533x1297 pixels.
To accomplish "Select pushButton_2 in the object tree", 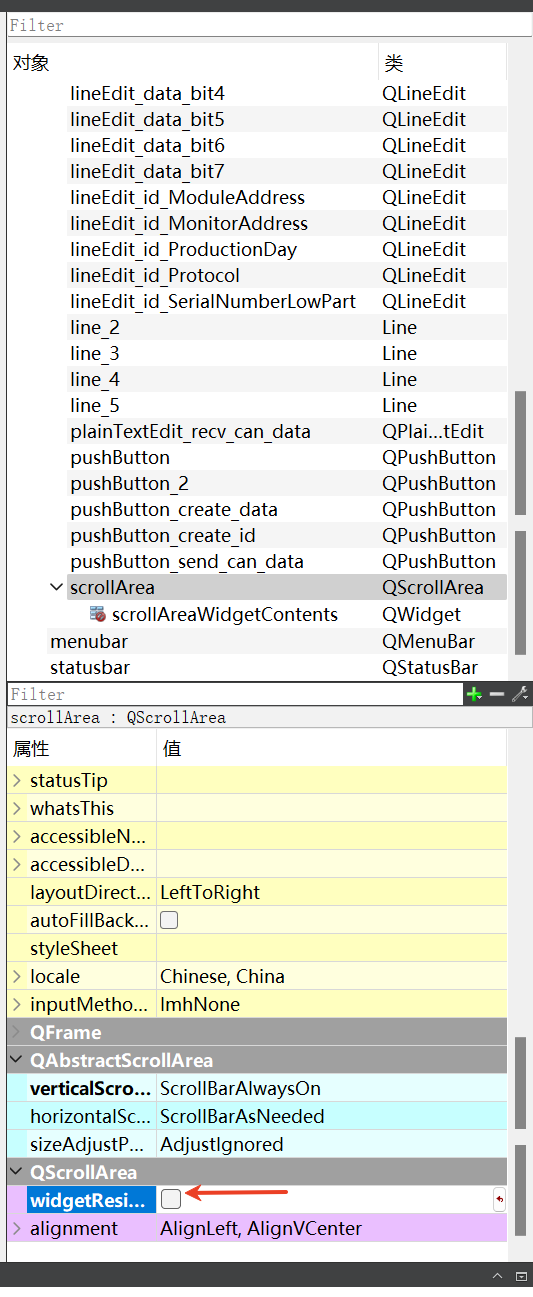I will (x=129, y=484).
